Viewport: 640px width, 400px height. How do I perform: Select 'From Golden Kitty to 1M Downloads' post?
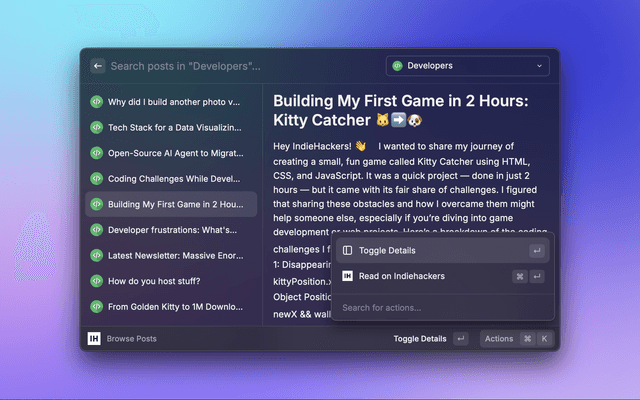[x=173, y=306]
